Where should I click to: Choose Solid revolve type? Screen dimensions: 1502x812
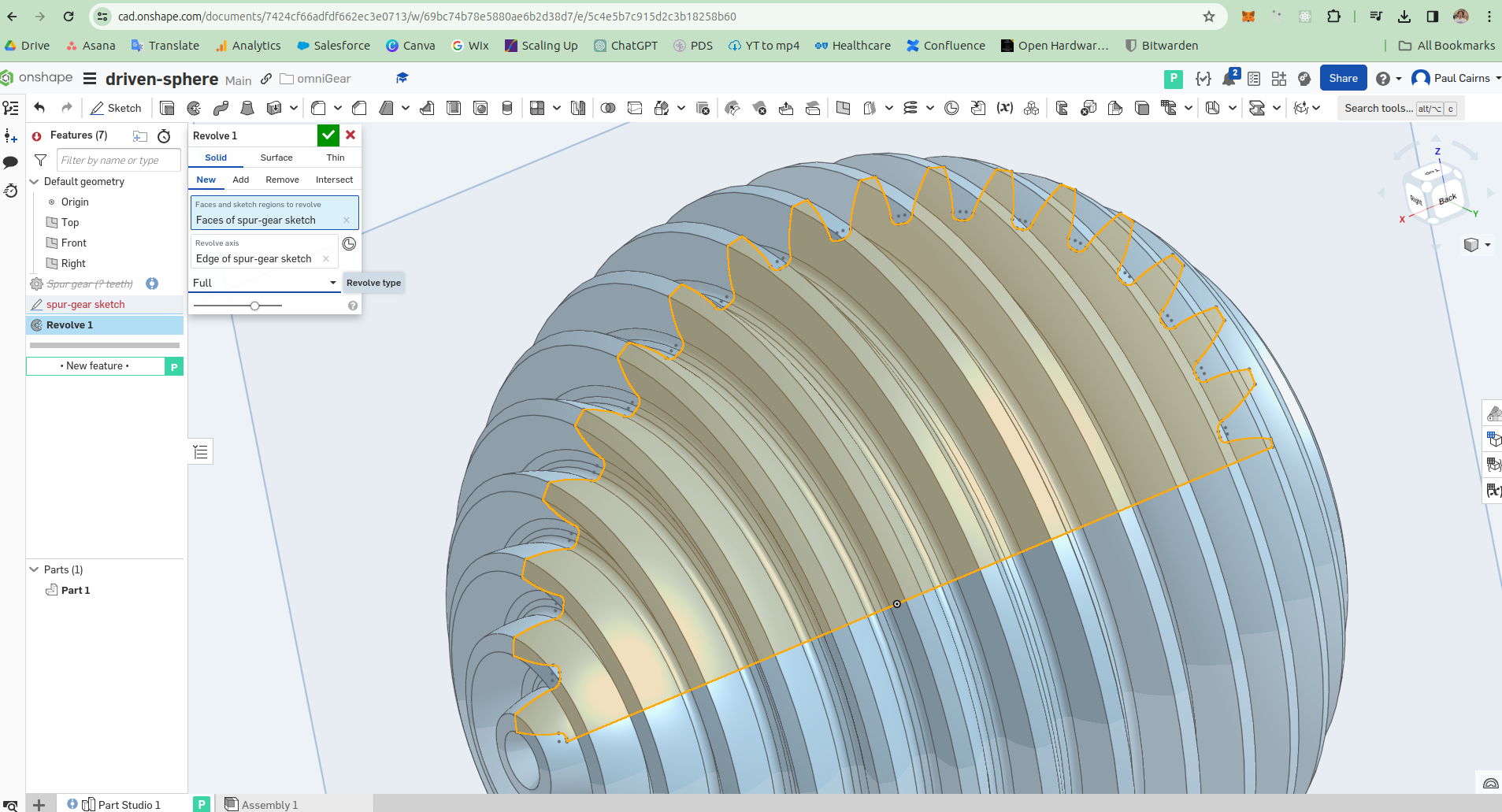[216, 158]
